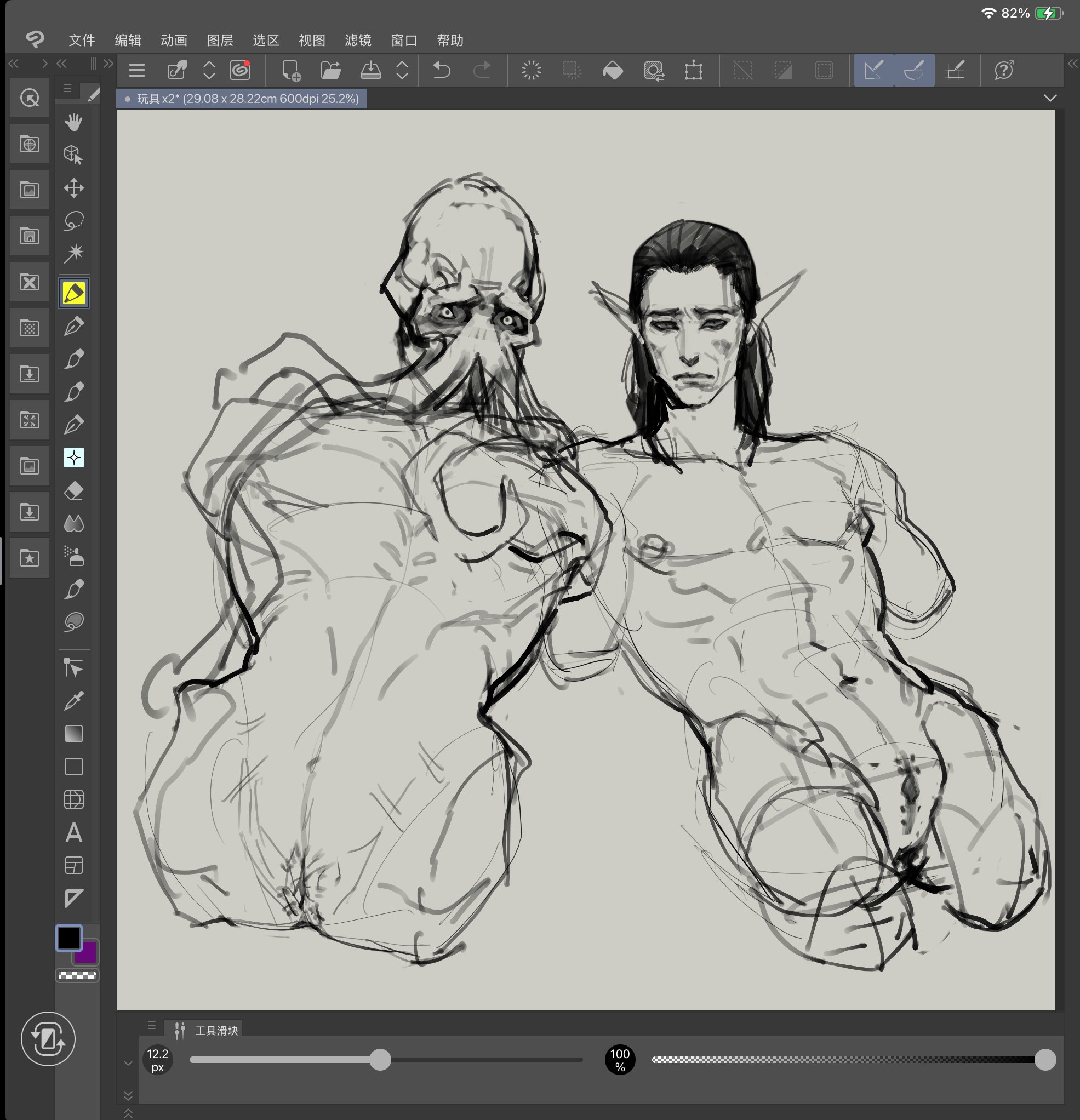The height and width of the screenshot is (1120, 1080).
Task: Click the Undo arrow in toolbar
Action: tap(441, 70)
